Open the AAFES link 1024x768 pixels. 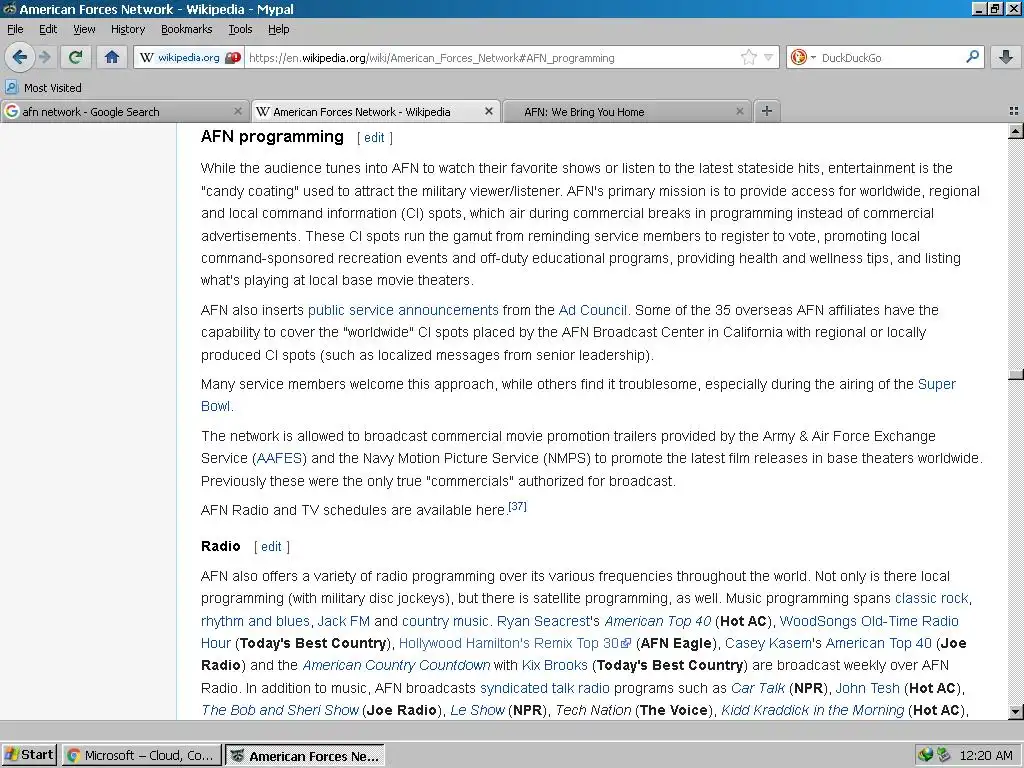pyautogui.click(x=280, y=458)
